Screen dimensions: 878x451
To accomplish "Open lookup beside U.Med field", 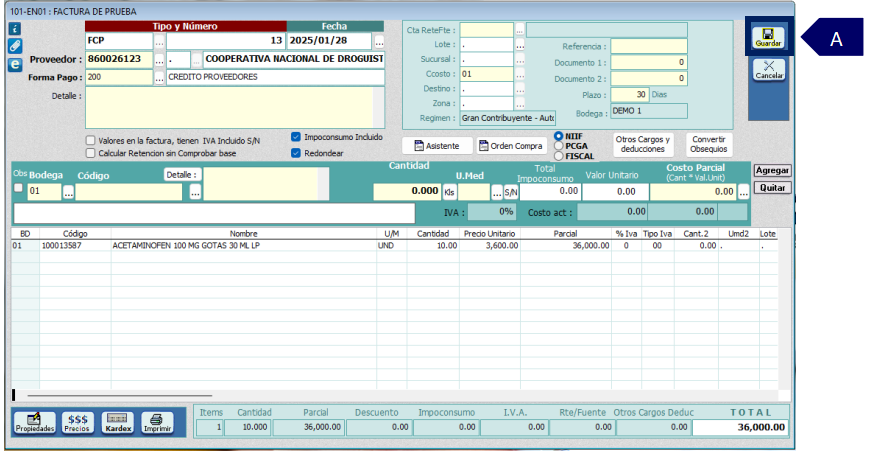I will pos(497,192).
